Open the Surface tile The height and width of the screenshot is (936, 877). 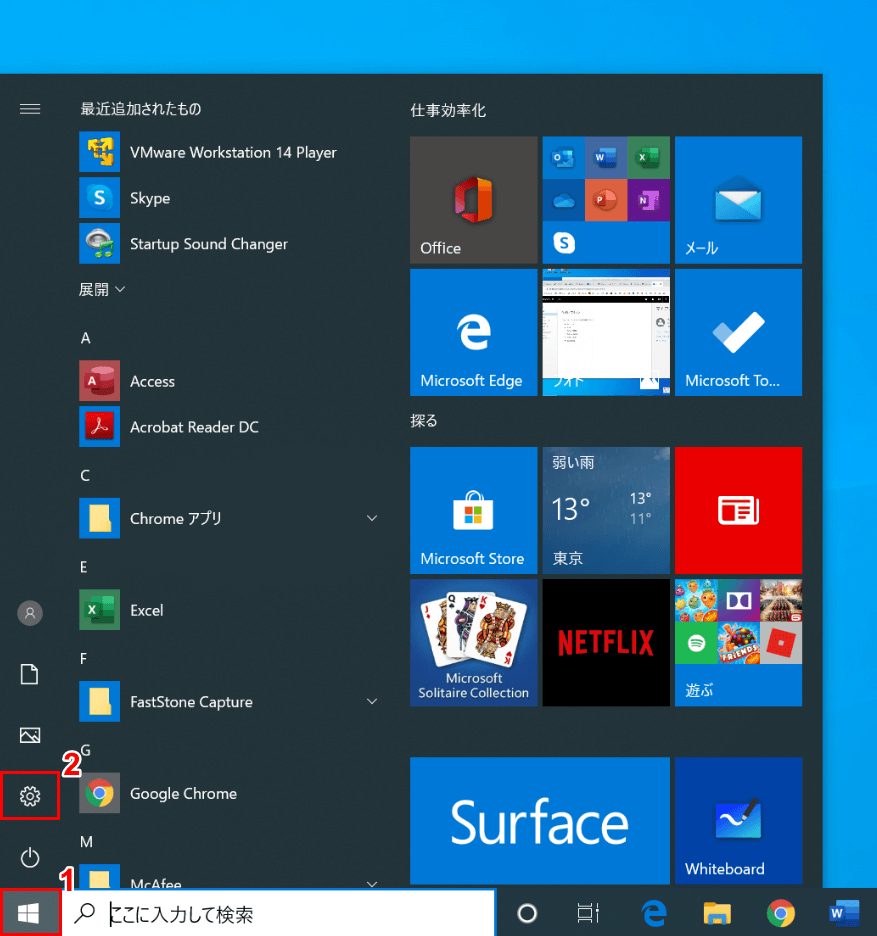pos(540,821)
